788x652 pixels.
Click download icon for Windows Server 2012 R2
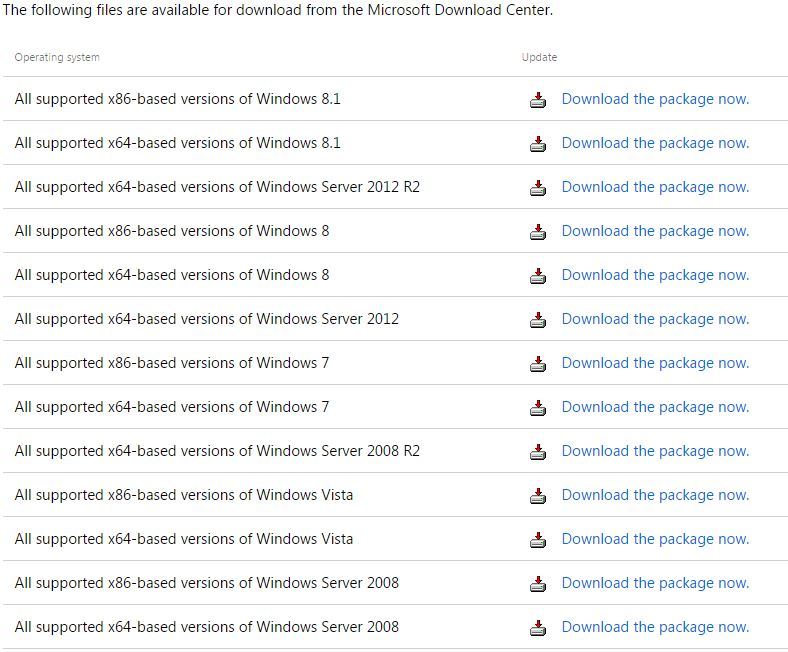[x=538, y=188]
